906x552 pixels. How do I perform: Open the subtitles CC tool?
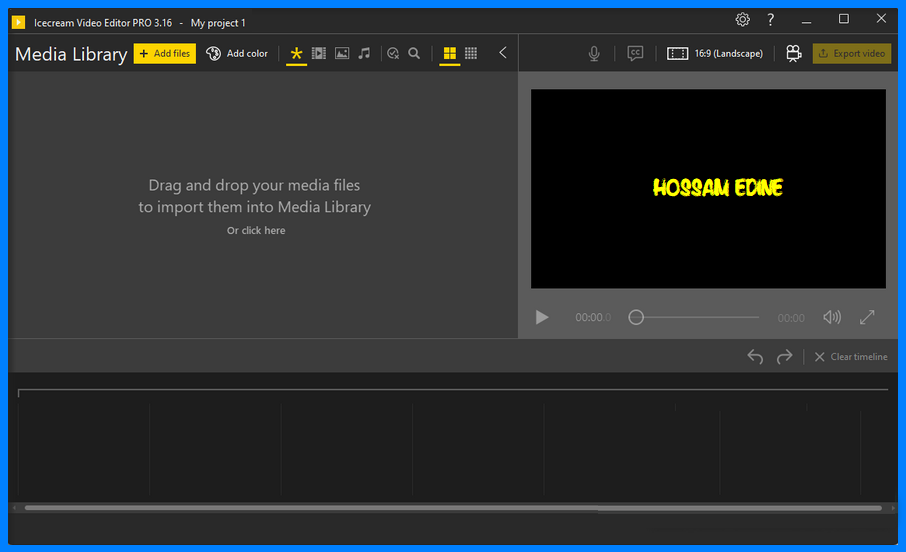[x=635, y=54]
